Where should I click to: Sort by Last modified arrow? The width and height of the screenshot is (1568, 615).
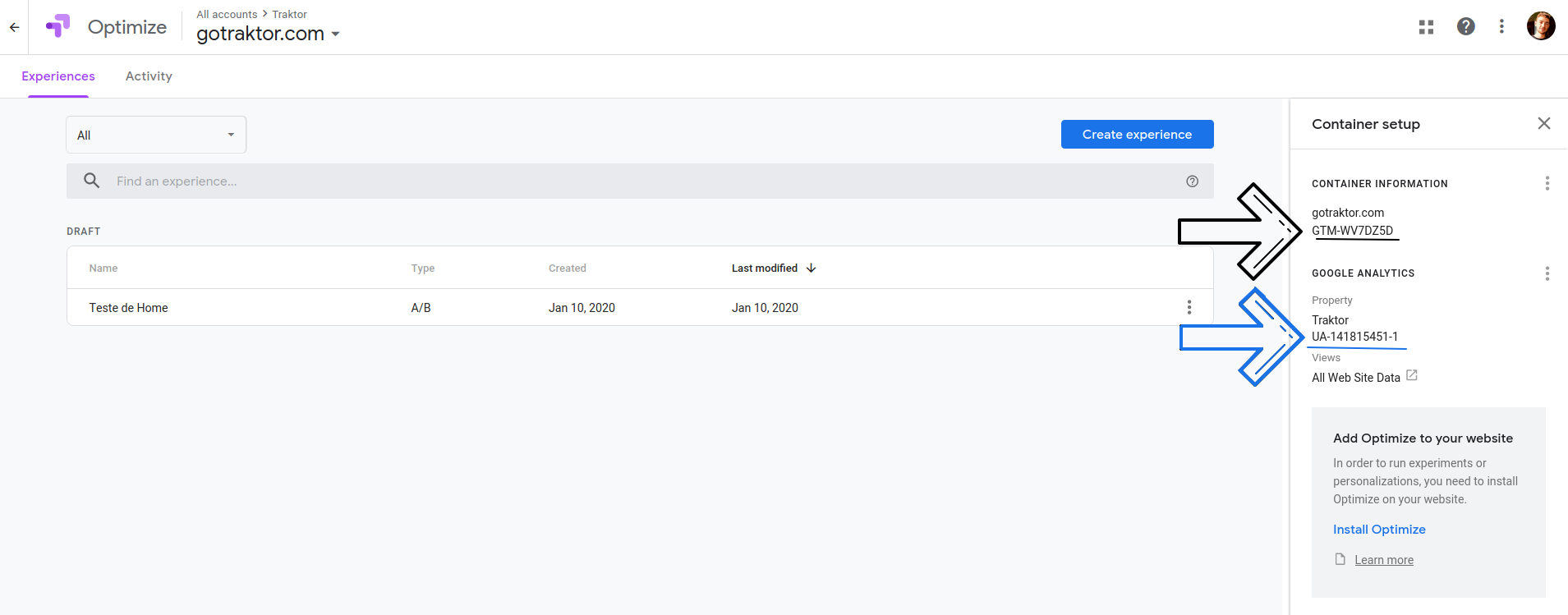tap(811, 268)
